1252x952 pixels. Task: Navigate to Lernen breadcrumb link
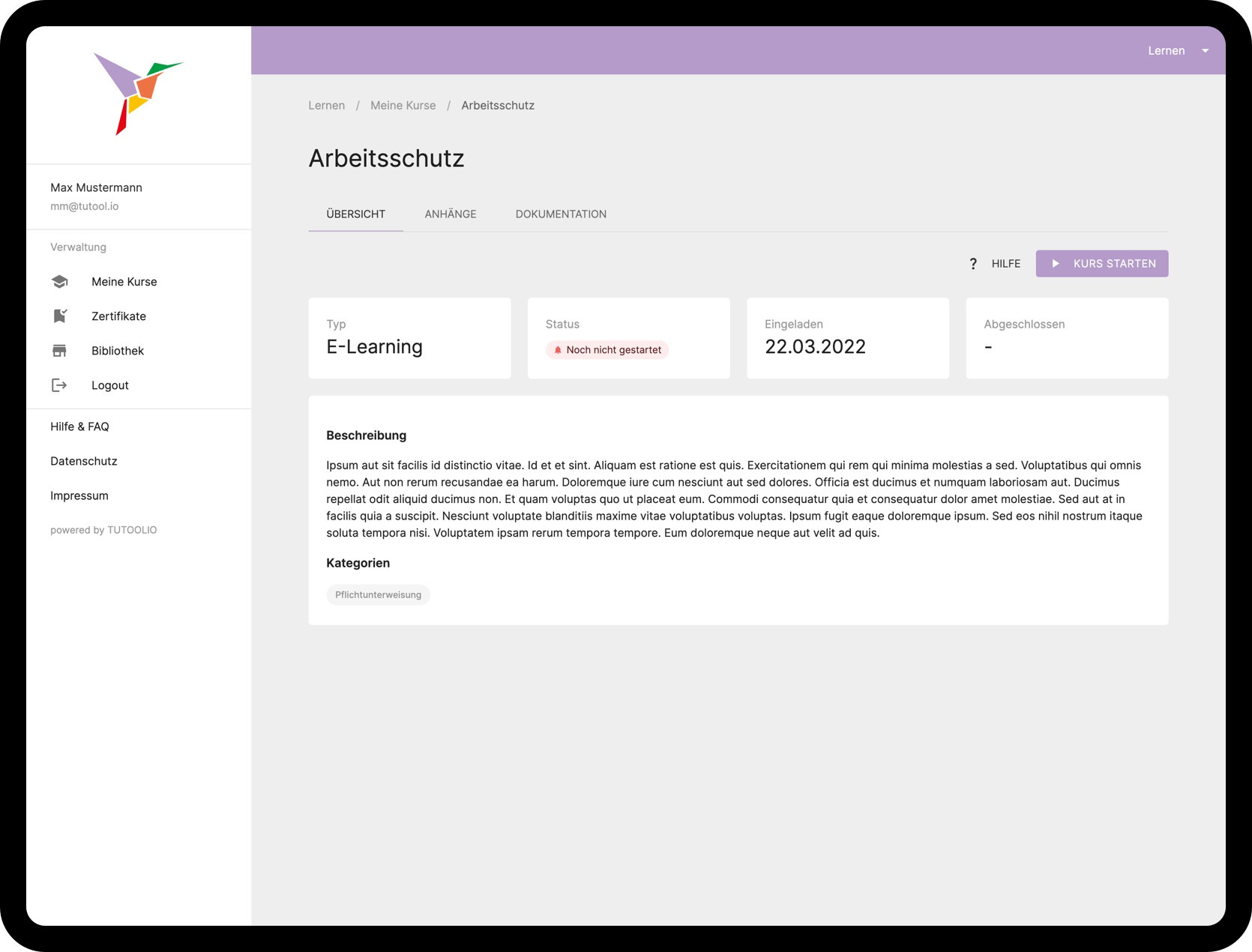327,106
